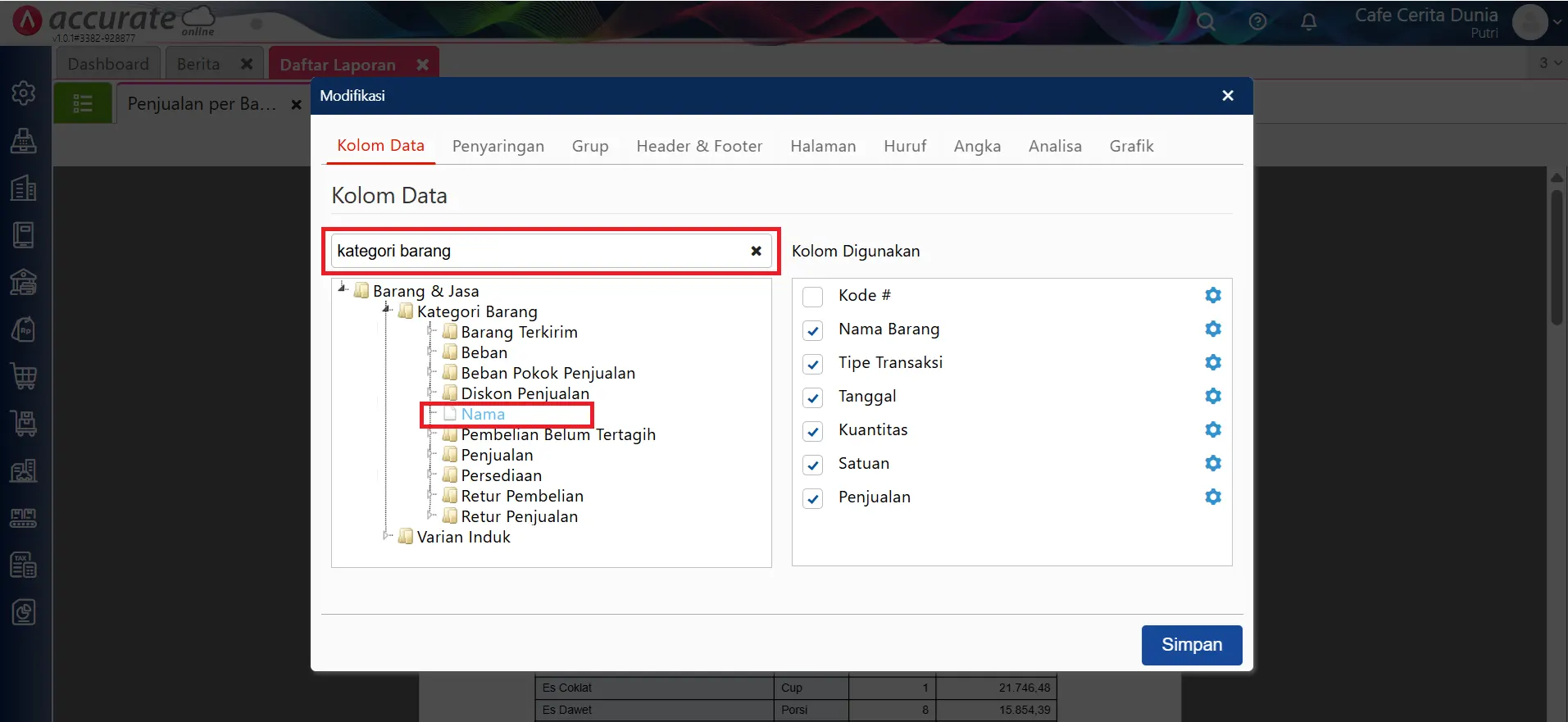This screenshot has height=722, width=1568.
Task: Click the search magnifier icon in header
Action: click(1205, 22)
